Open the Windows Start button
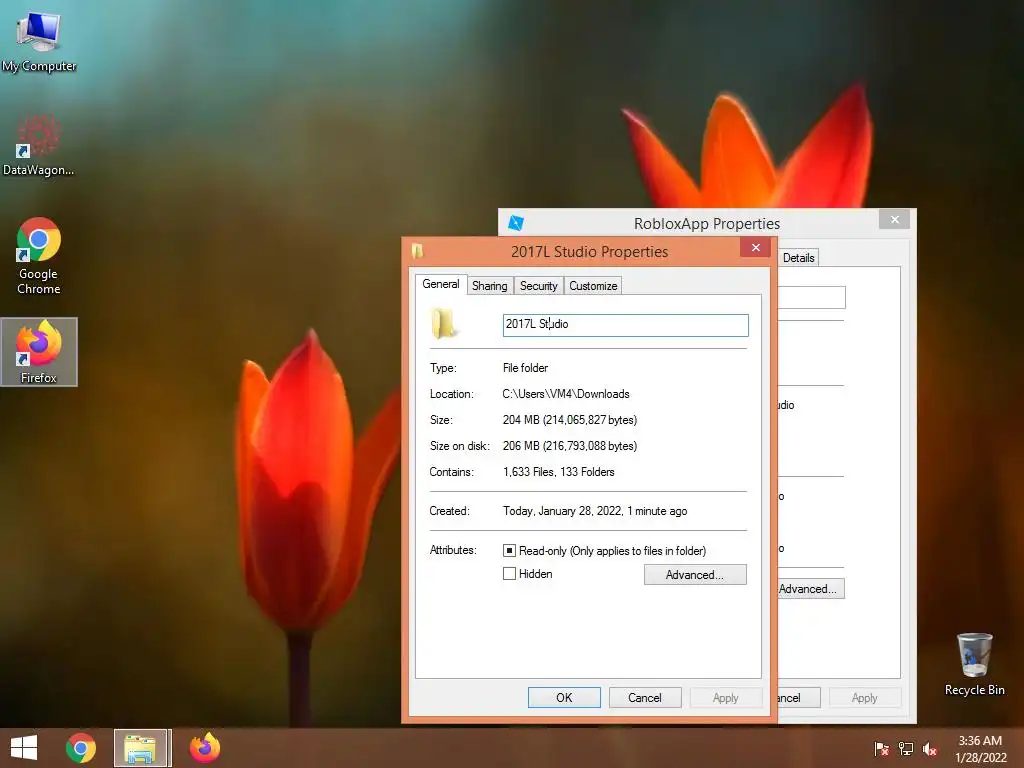 (24, 748)
